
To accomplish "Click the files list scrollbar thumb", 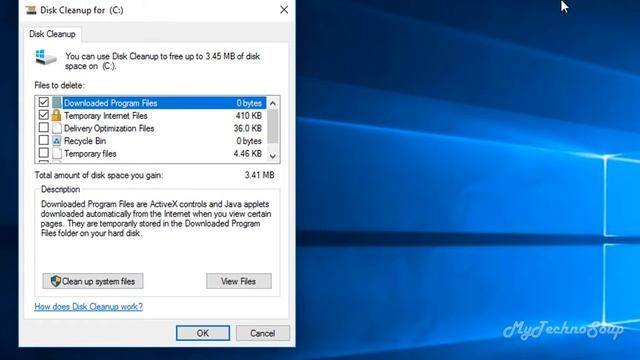I will [273, 126].
